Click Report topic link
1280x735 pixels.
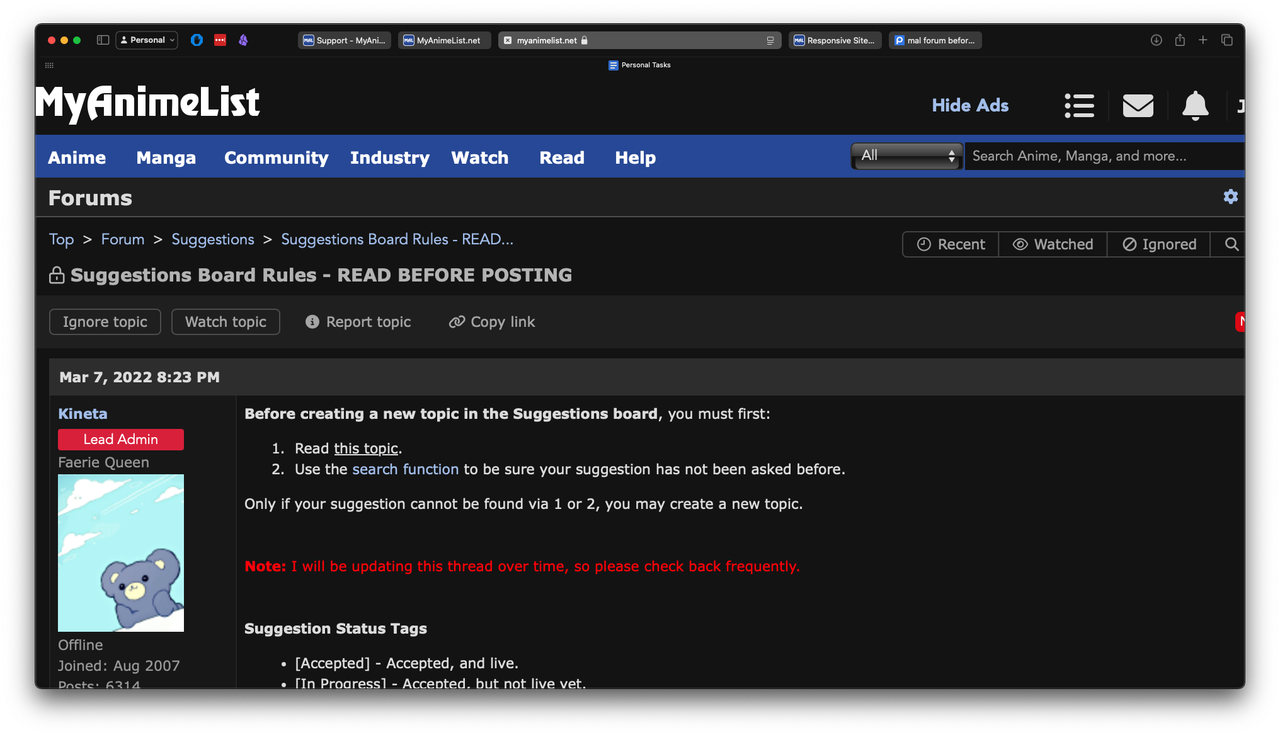pyautogui.click(x=358, y=322)
